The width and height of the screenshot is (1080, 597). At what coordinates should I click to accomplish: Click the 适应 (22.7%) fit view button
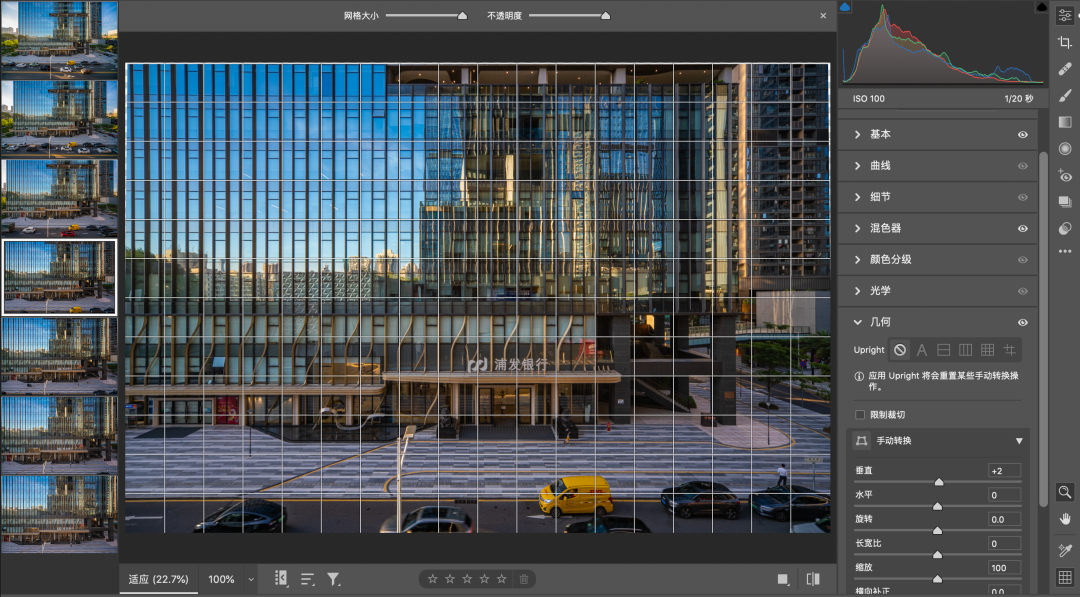pos(157,579)
